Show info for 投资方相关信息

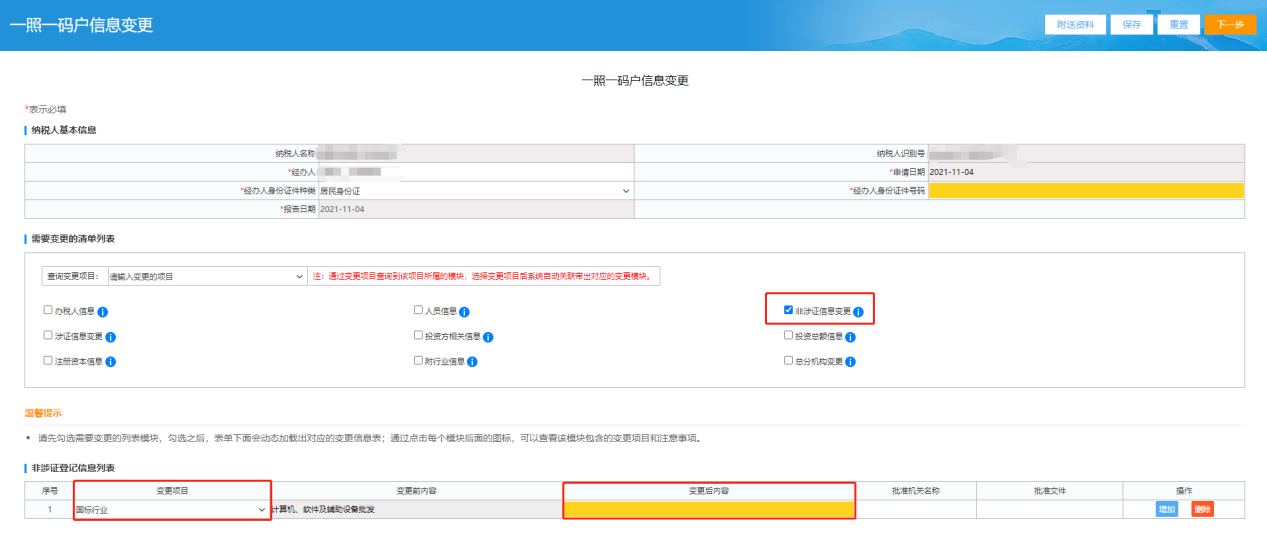pyautogui.click(x=488, y=337)
